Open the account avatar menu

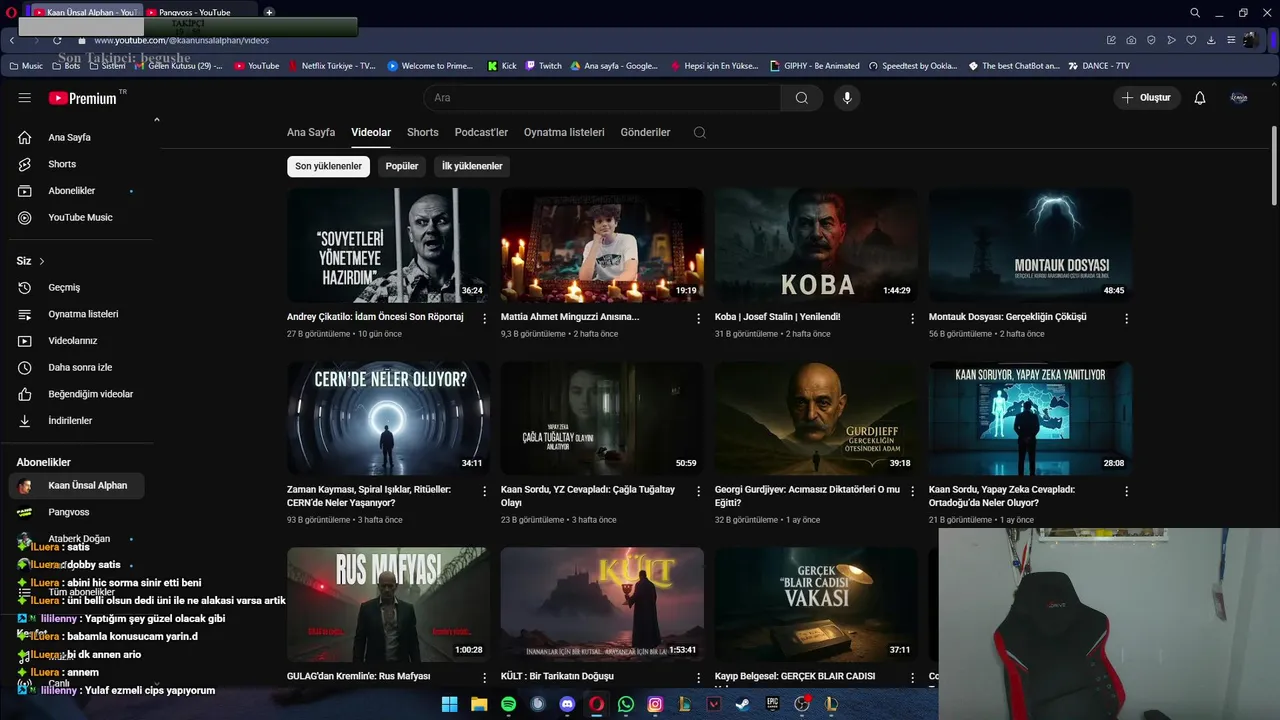pos(1239,98)
